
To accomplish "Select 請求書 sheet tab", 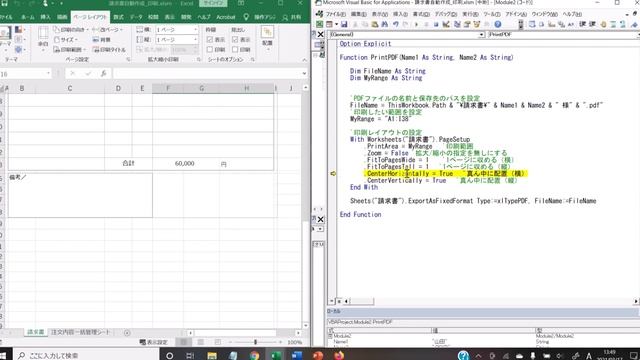I will (36, 332).
